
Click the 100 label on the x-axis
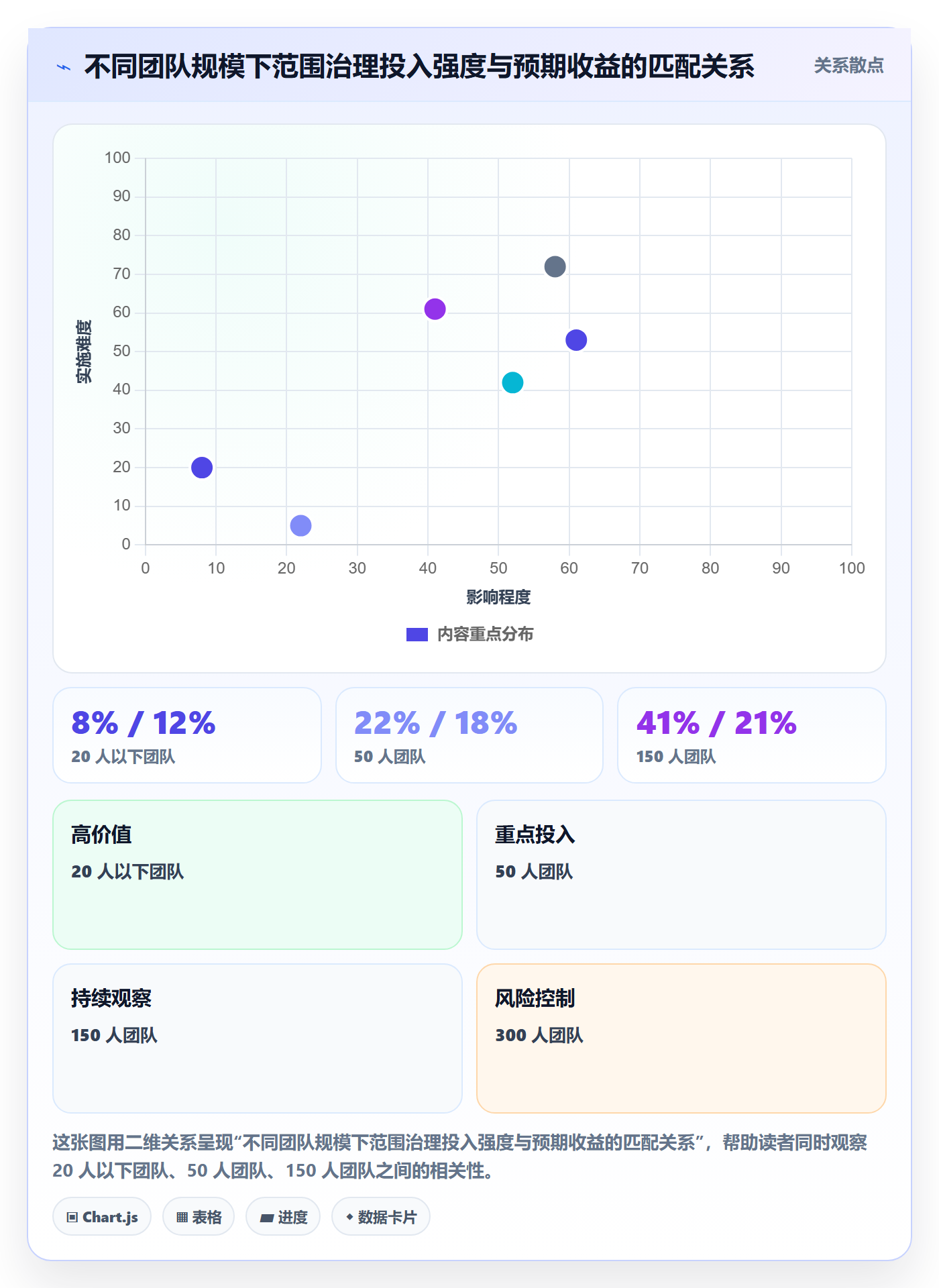852,568
